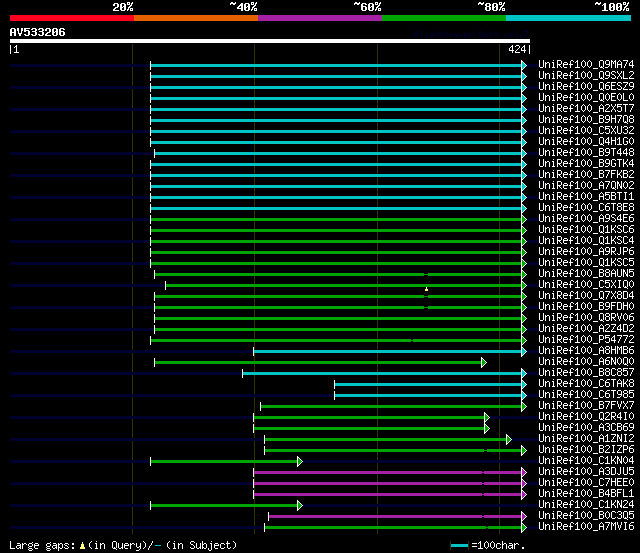640x553 pixels.
Task: Click the AV533206 query name
Action: (37, 32)
